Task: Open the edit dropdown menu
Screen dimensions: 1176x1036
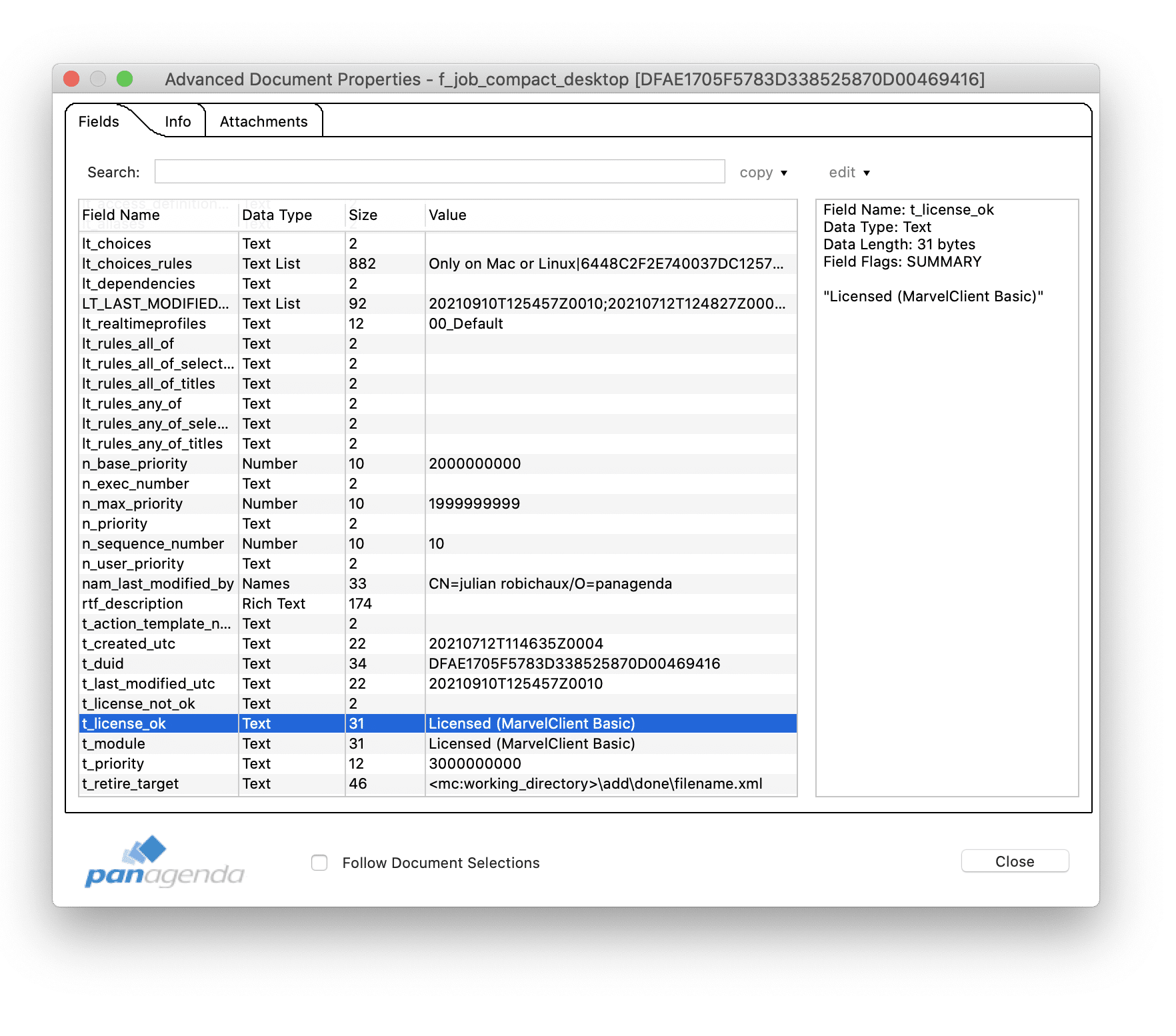Action: 849,173
